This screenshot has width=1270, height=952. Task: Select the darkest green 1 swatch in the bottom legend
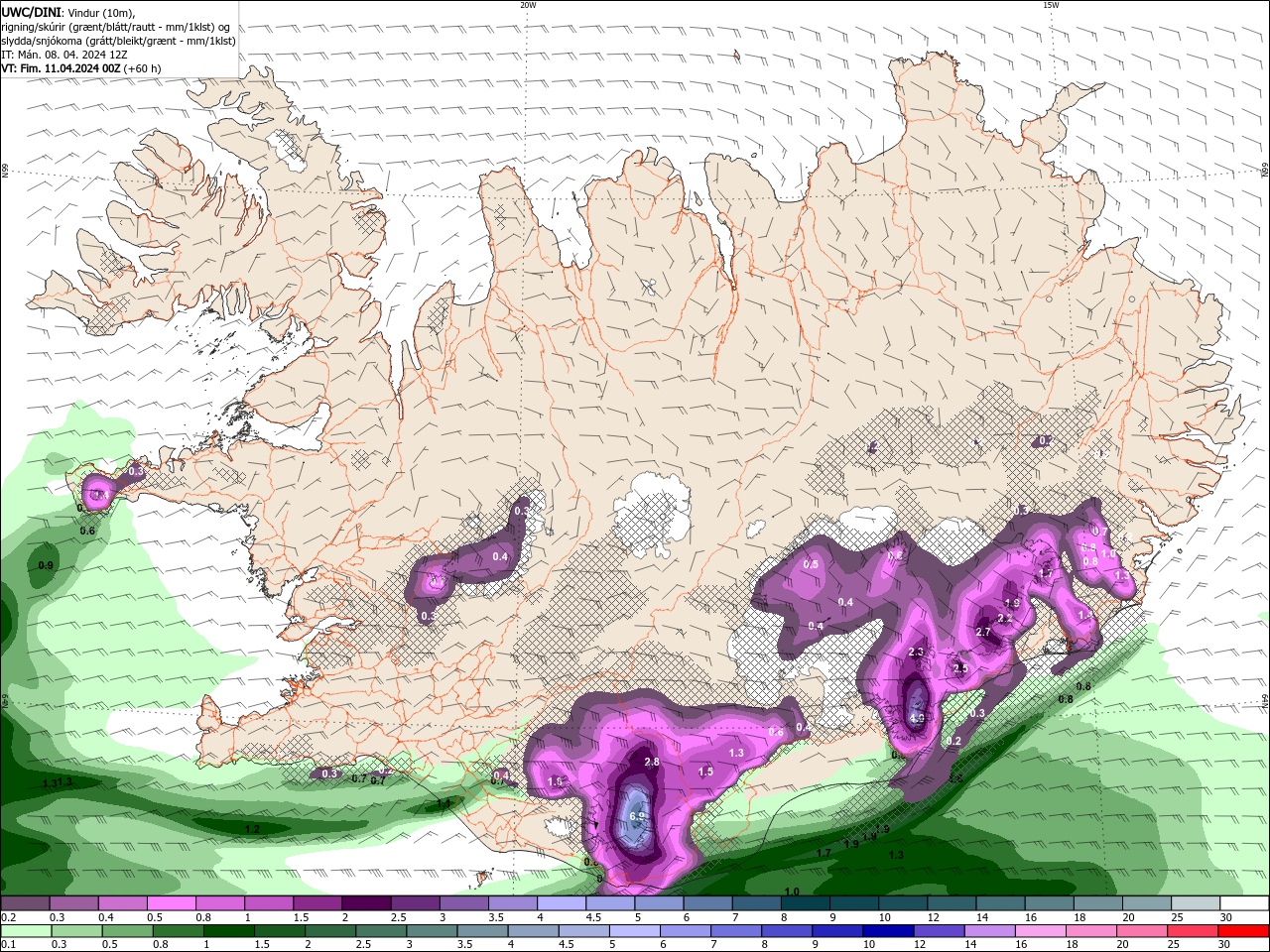[x=229, y=931]
